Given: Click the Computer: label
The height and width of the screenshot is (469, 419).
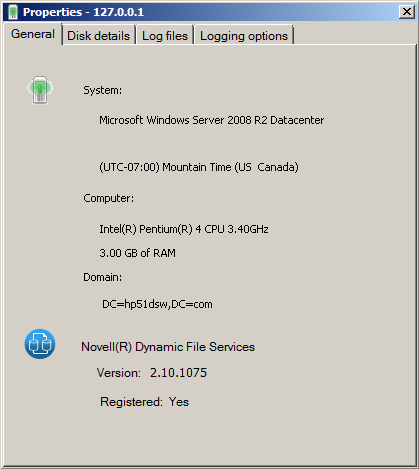Looking at the screenshot, I should [x=109, y=198].
